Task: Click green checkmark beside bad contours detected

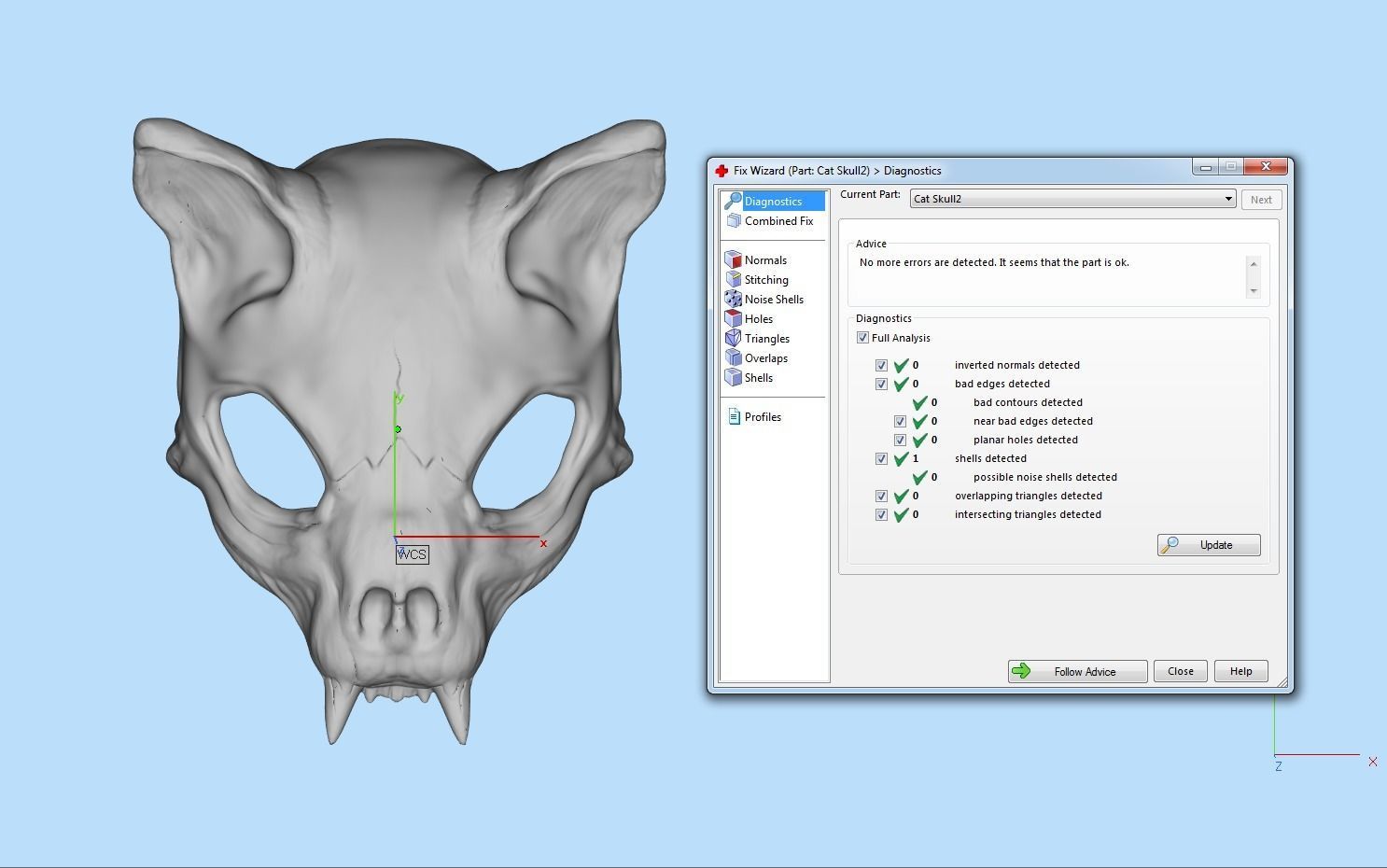Action: [x=919, y=402]
